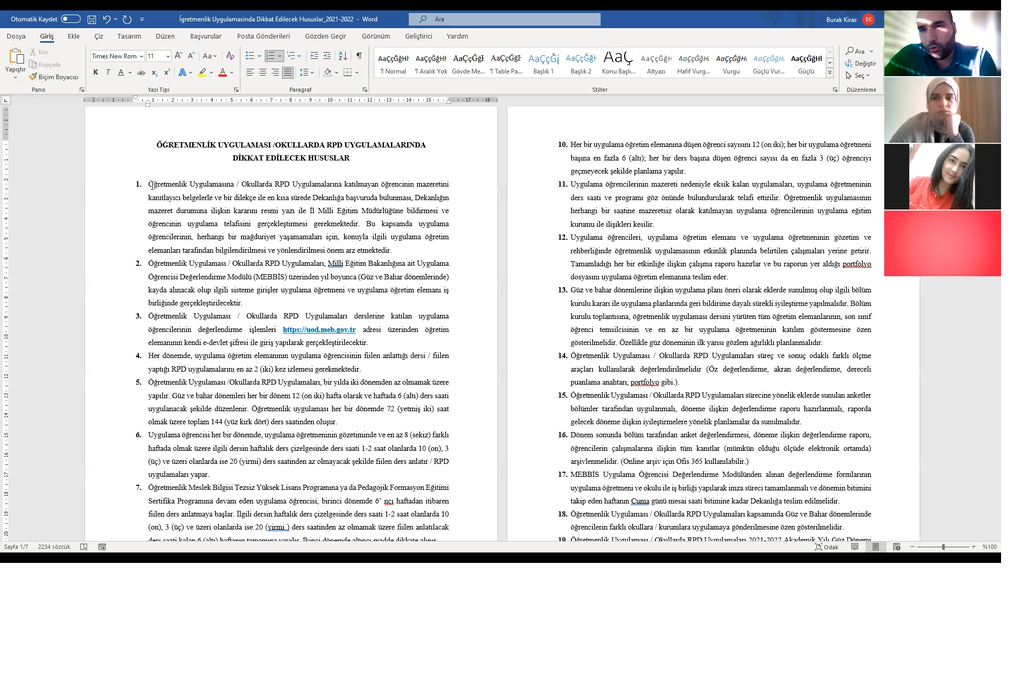
Task: Adjust the zoom slider in status bar
Action: pos(943,547)
